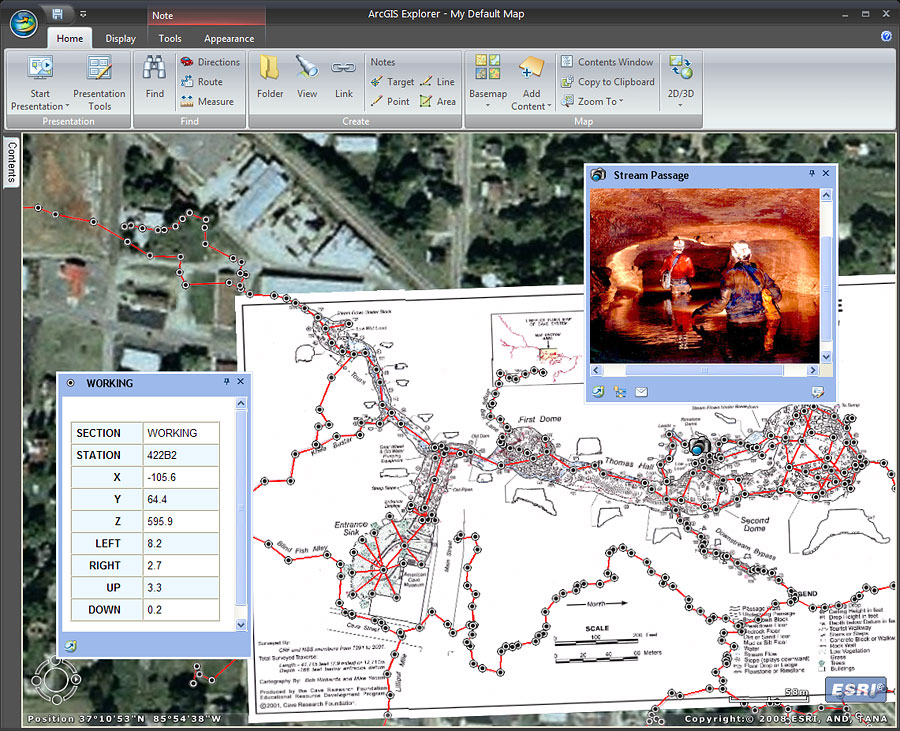Create a View with the flashlight icon
900x731 pixels.
[307, 77]
